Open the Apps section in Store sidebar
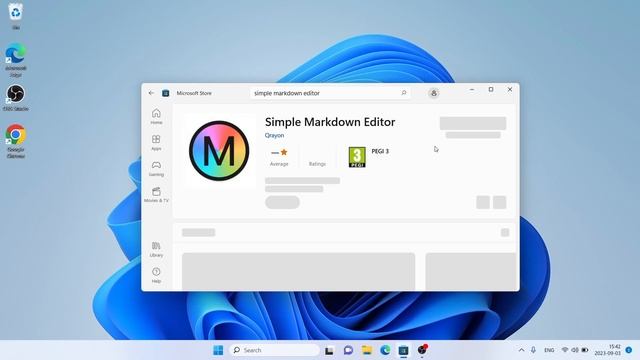 pos(156,142)
